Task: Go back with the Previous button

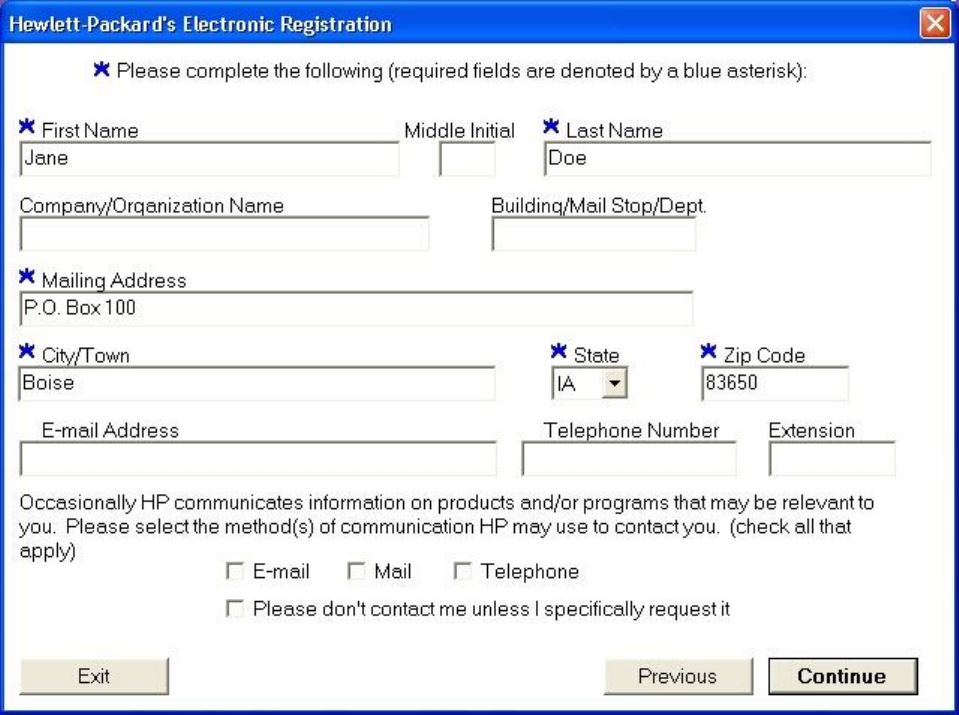Action: 678,676
